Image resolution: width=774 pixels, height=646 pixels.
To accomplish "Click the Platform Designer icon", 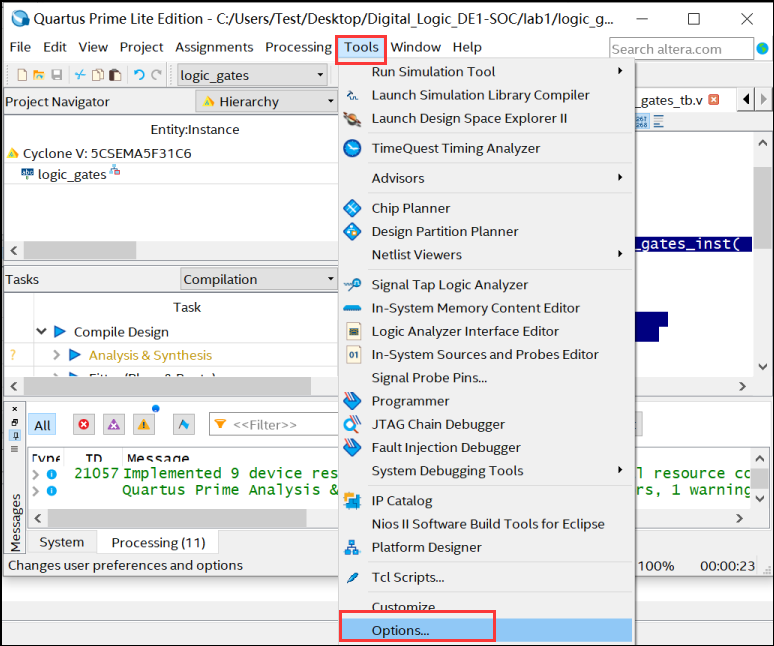I will click(352, 547).
